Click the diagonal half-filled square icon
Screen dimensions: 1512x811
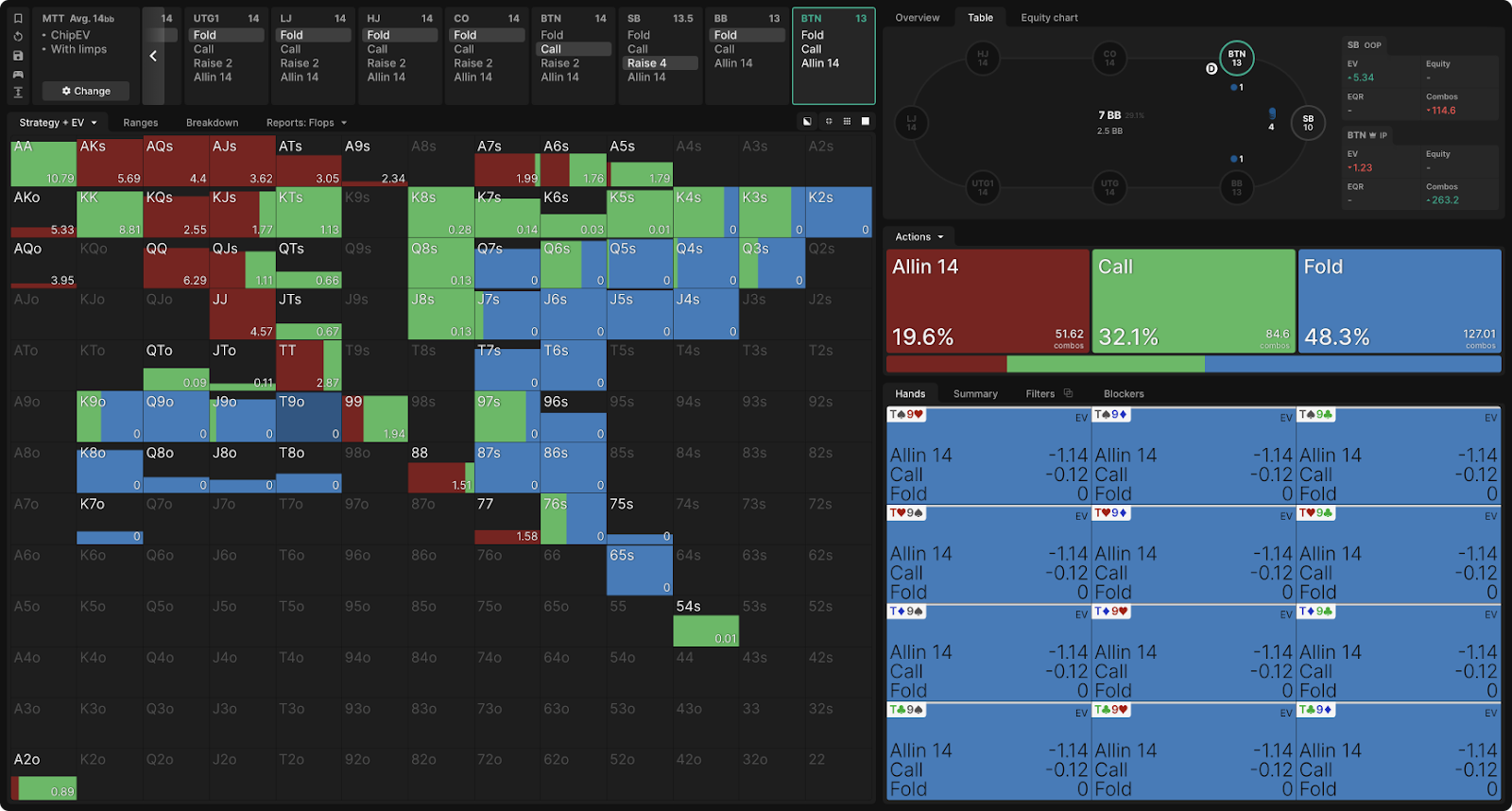click(x=807, y=122)
